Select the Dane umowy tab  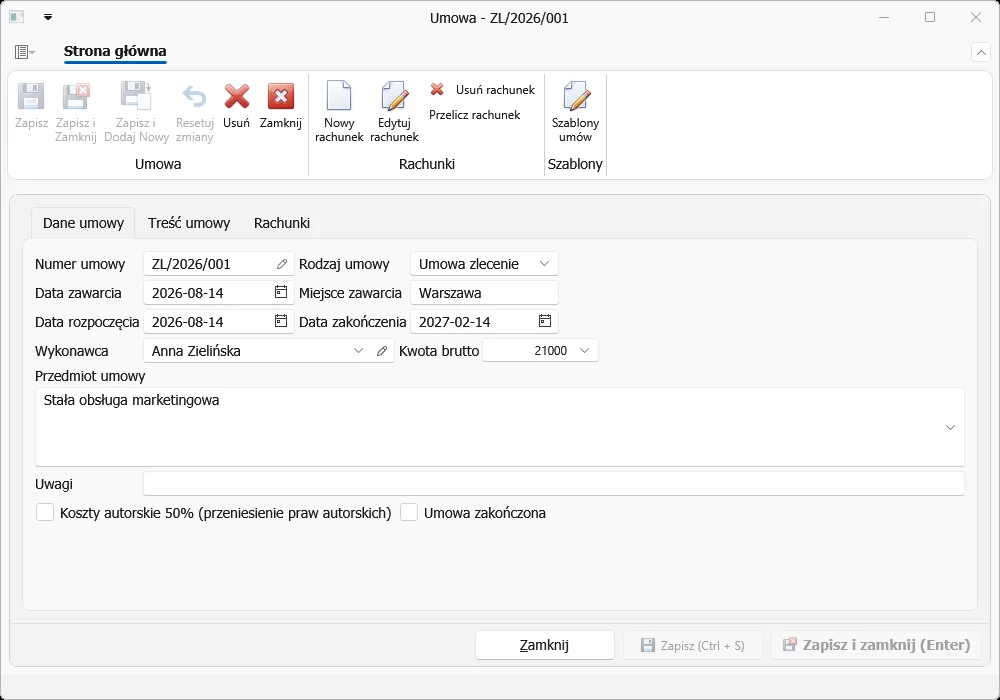84,223
